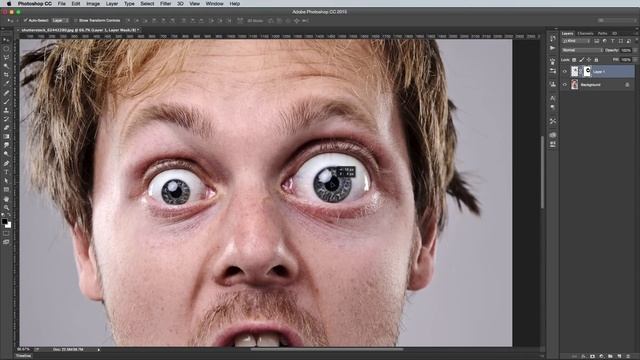The image size is (640, 360).
Task: Hide Layer 1 using its eye icon
Action: click(565, 71)
